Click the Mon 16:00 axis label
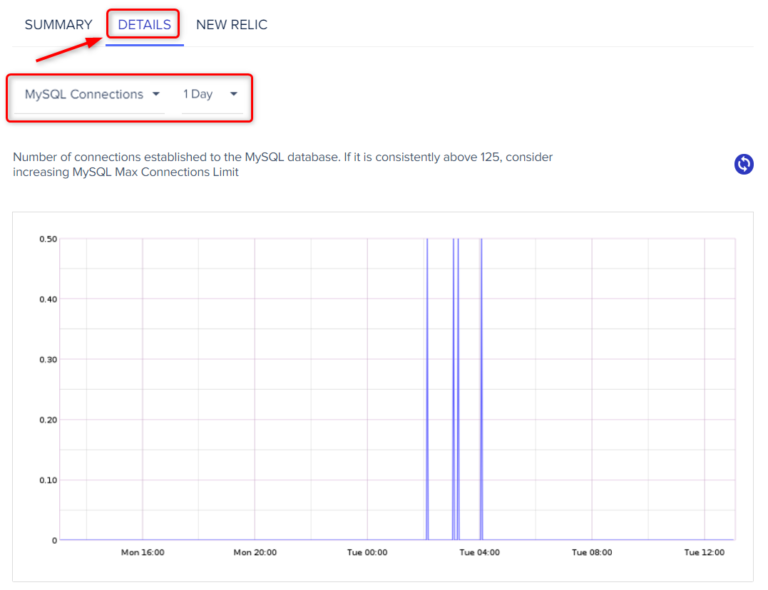This screenshot has width=768, height=590. tap(142, 552)
